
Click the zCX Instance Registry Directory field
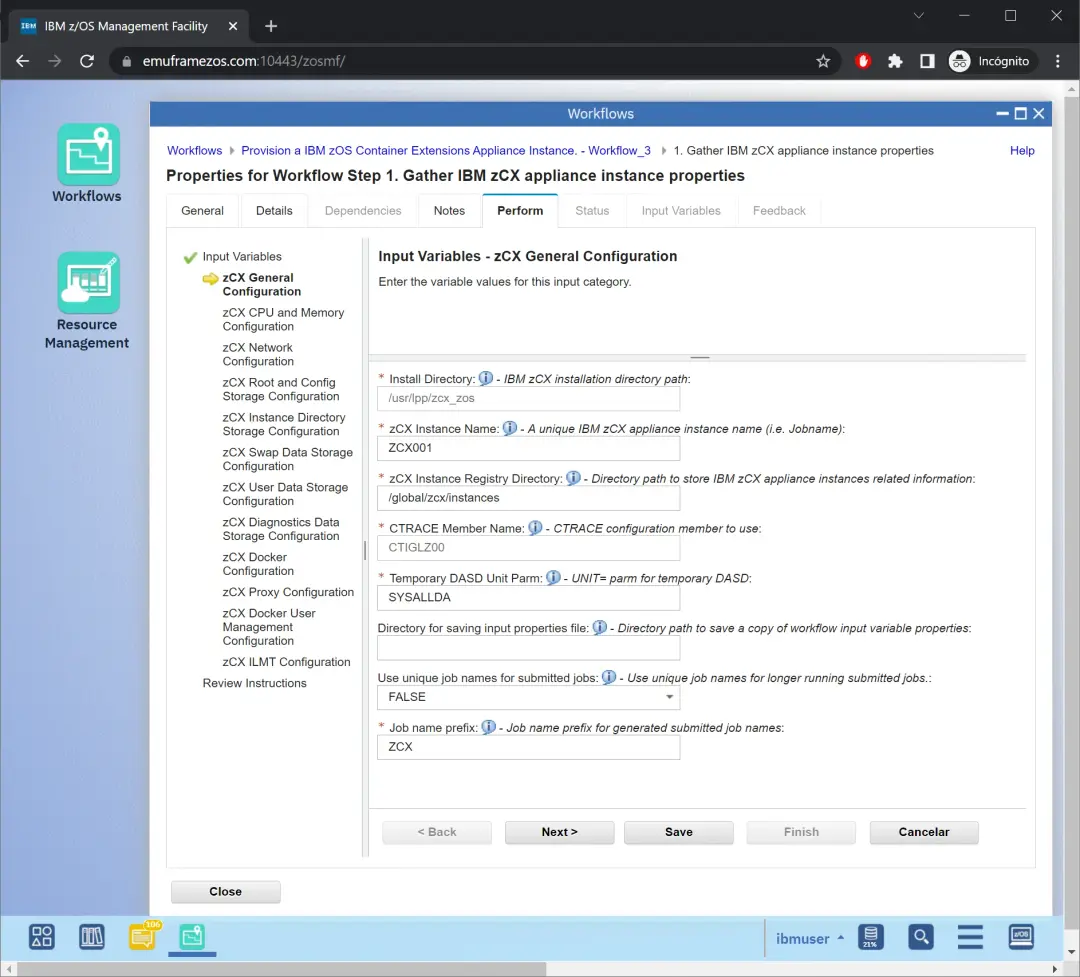tap(528, 497)
